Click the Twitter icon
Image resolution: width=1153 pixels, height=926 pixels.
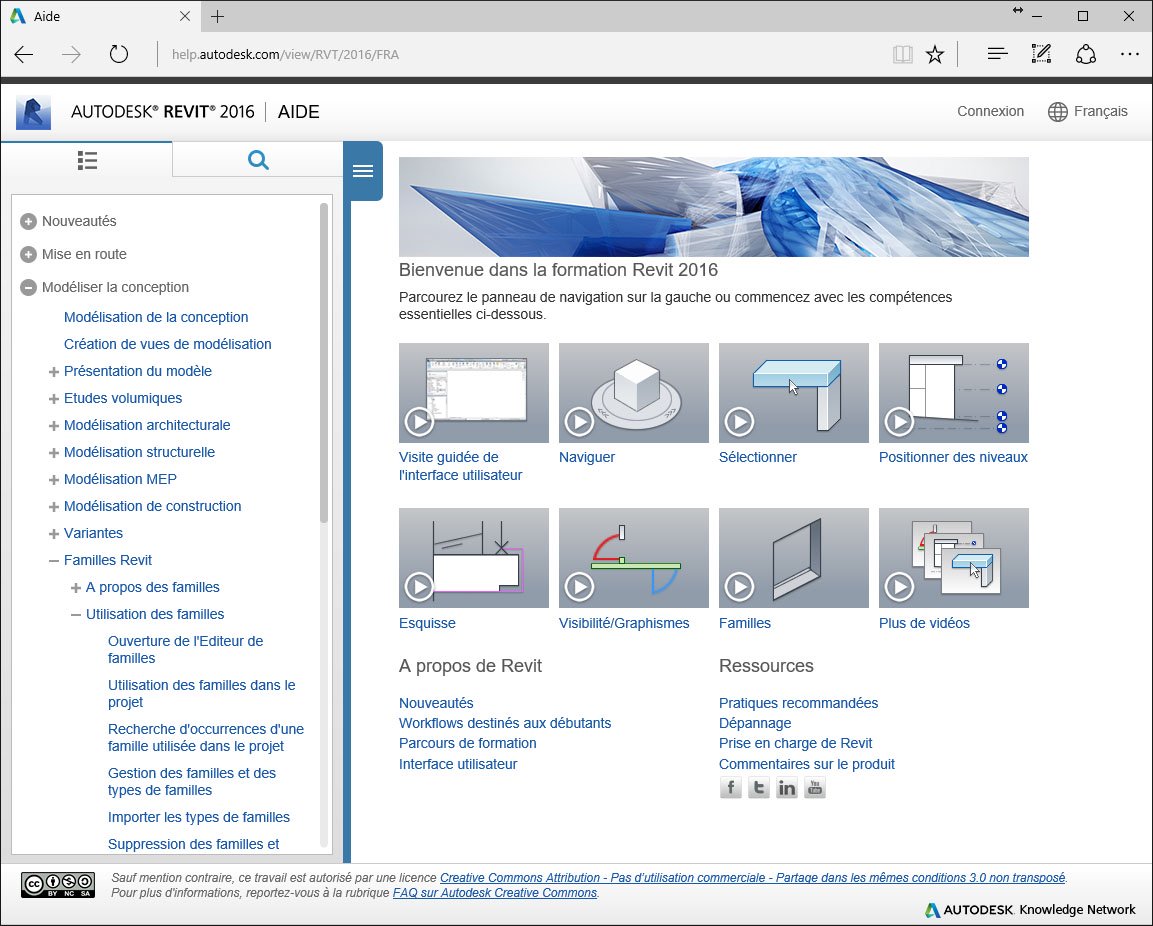(x=758, y=788)
